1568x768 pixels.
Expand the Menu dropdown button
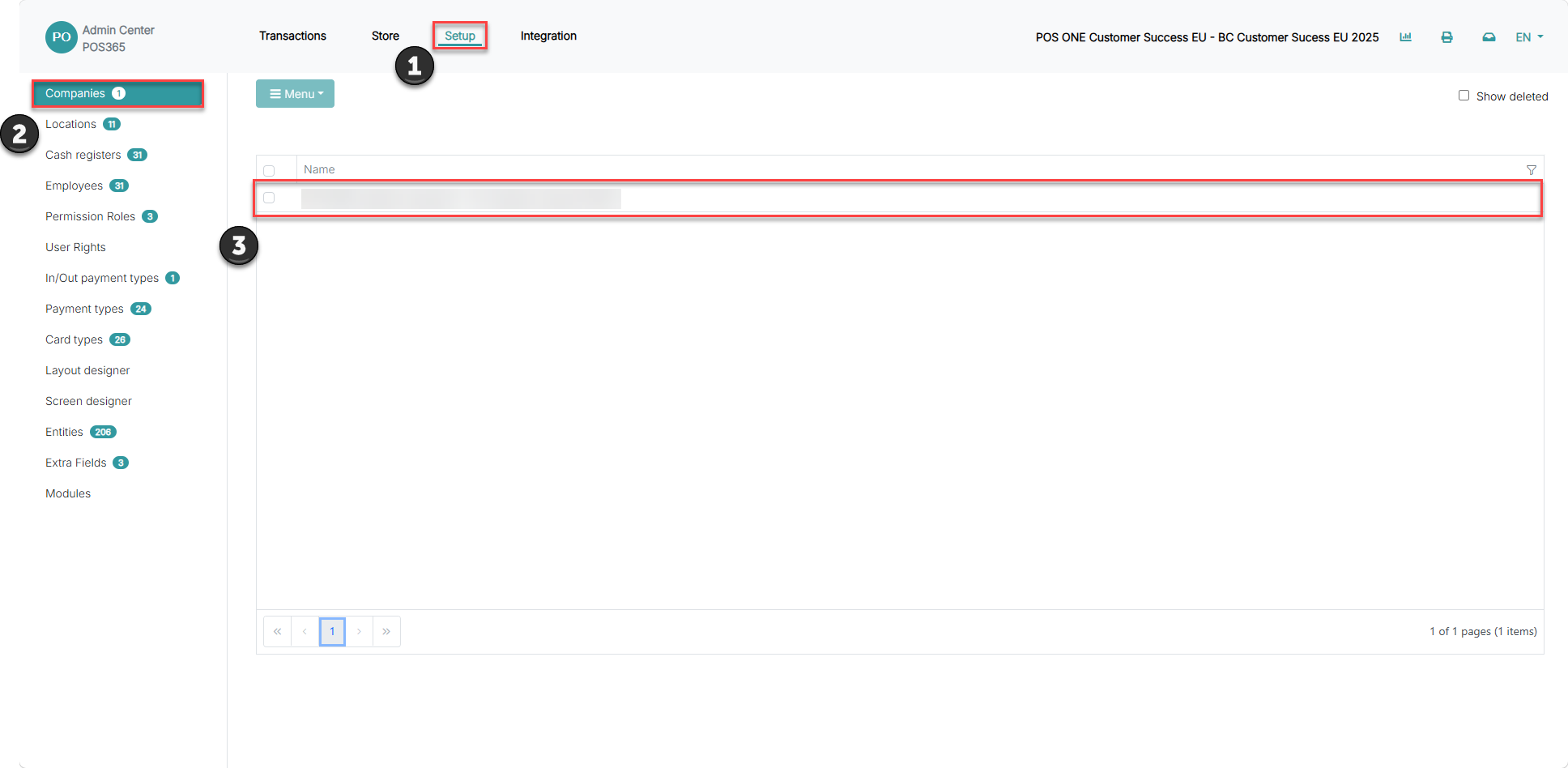(295, 94)
